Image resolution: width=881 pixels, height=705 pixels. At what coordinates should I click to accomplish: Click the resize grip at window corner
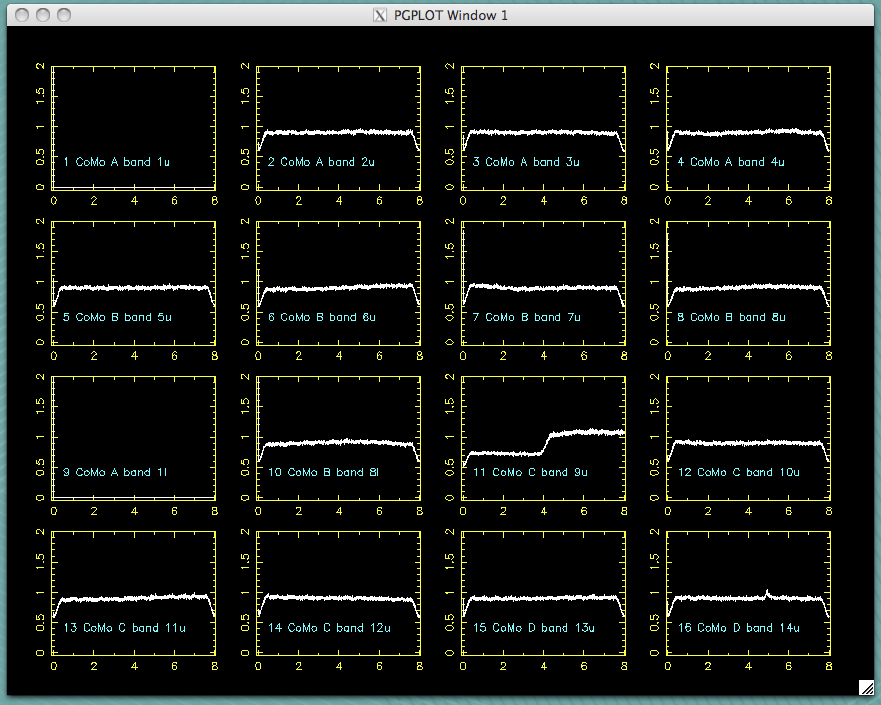[x=866, y=686]
